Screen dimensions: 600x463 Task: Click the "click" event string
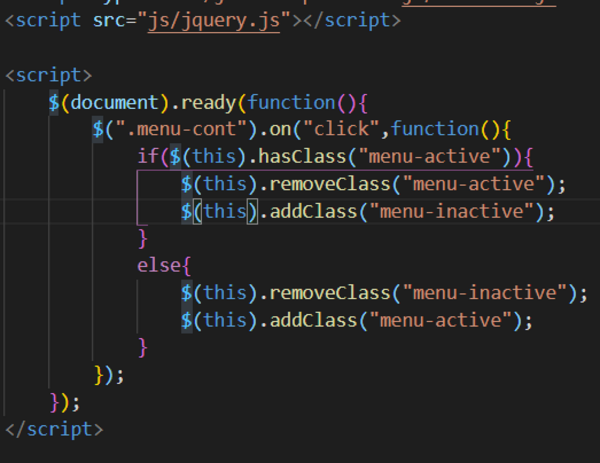341,129
